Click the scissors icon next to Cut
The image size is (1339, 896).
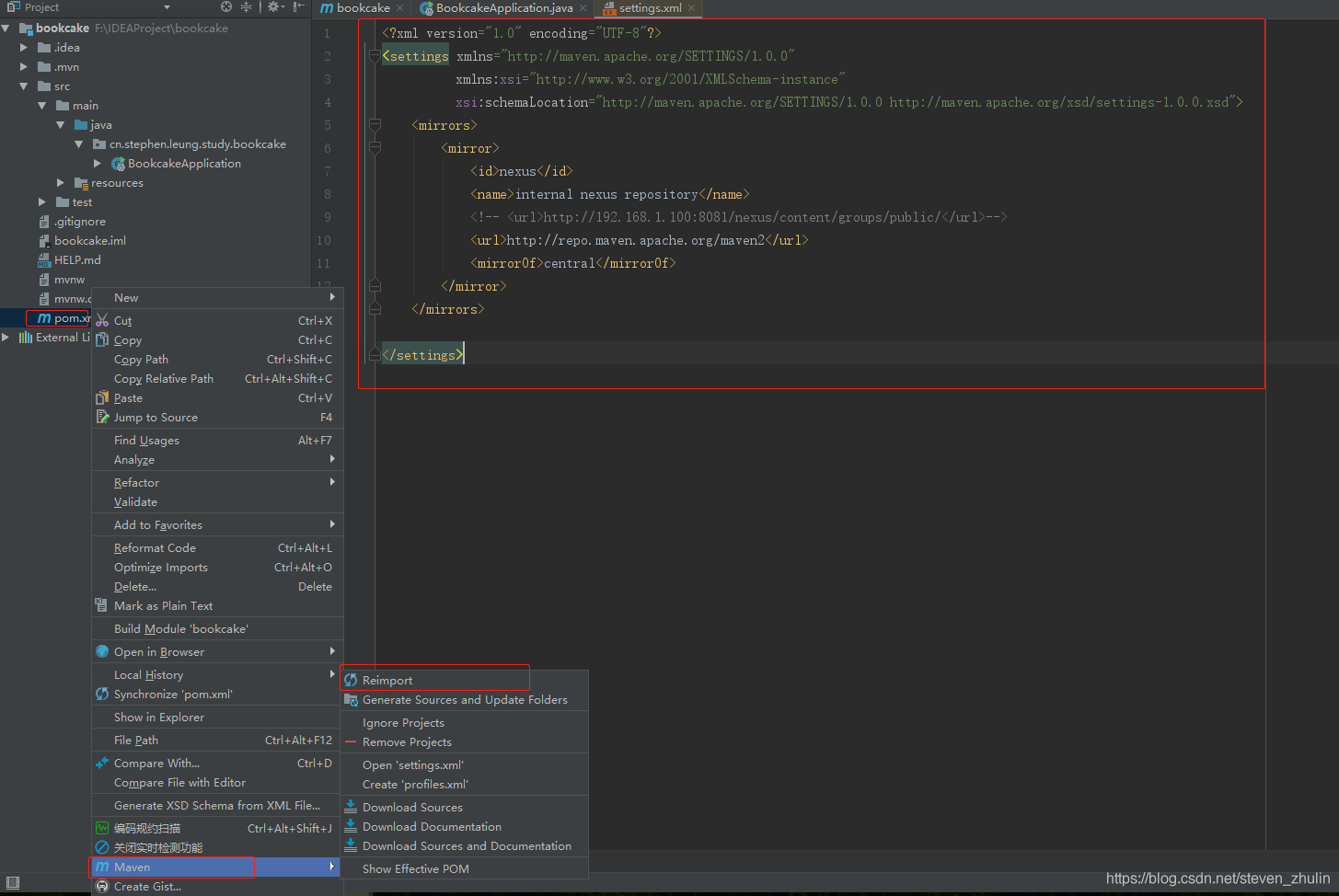click(x=102, y=321)
